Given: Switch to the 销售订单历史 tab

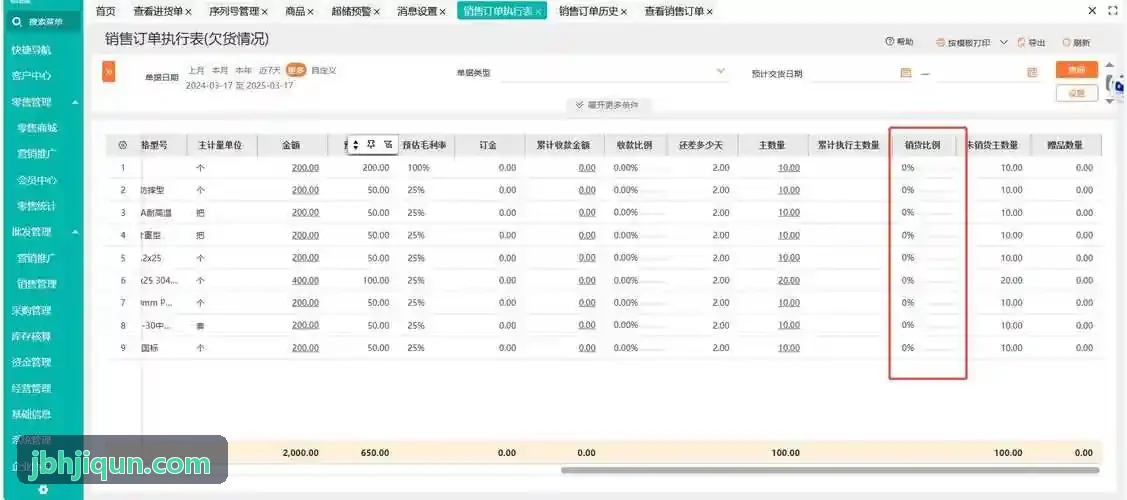Looking at the screenshot, I should point(589,11).
